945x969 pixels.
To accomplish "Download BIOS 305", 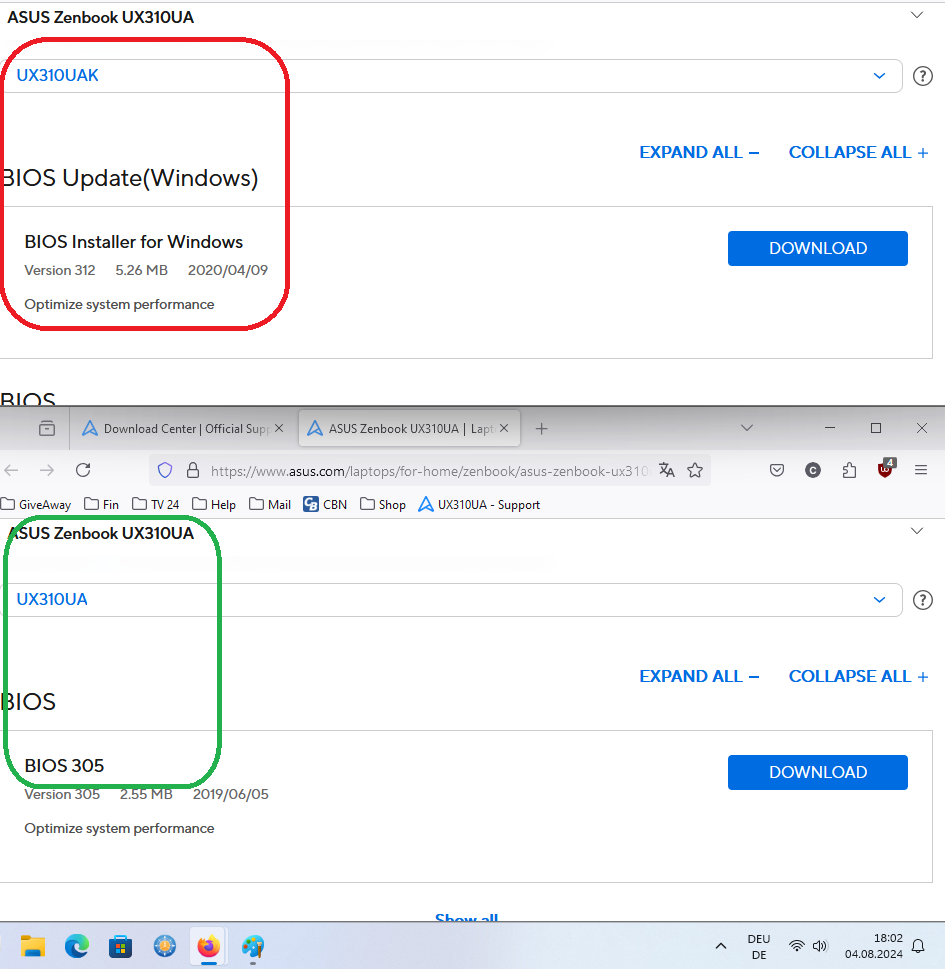I will point(818,772).
